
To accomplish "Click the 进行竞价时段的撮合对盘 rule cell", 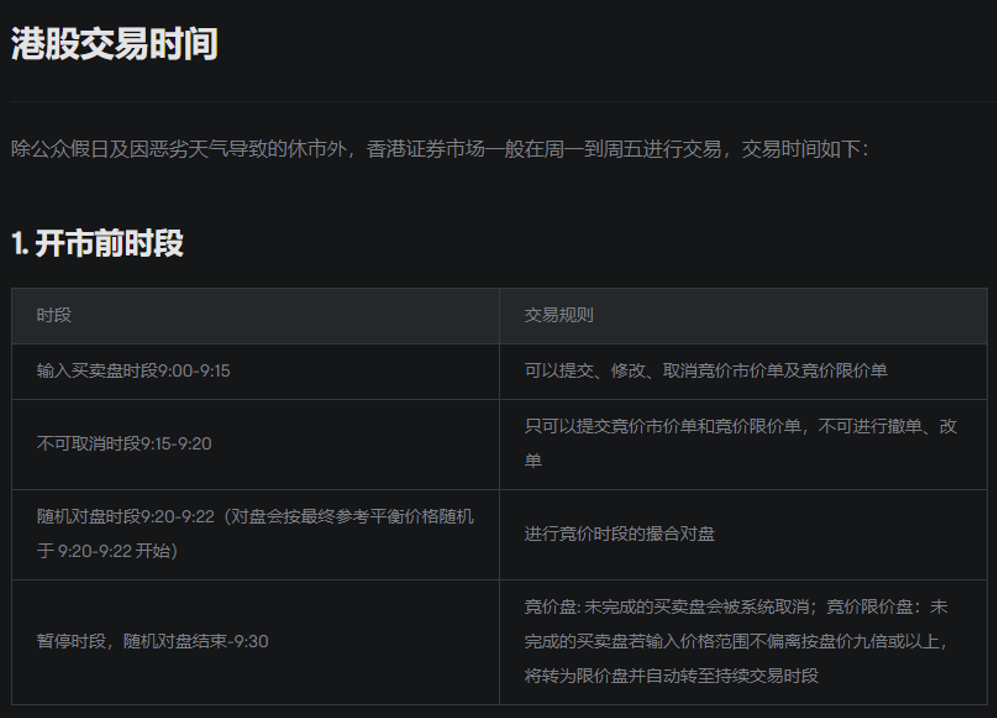I will [x=619, y=534].
